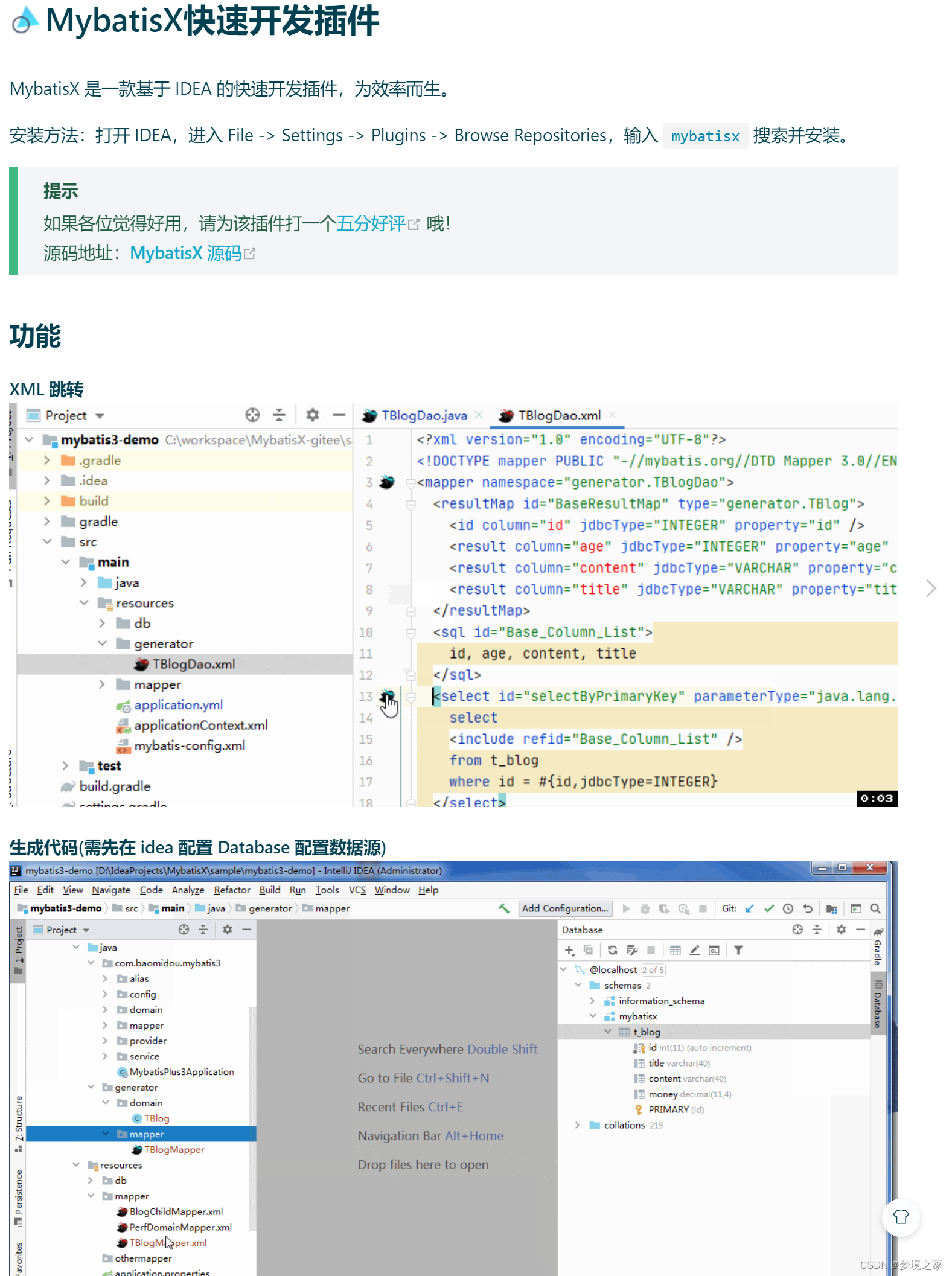Expand the .gradle folder node
952x1276 pixels.
(47, 461)
